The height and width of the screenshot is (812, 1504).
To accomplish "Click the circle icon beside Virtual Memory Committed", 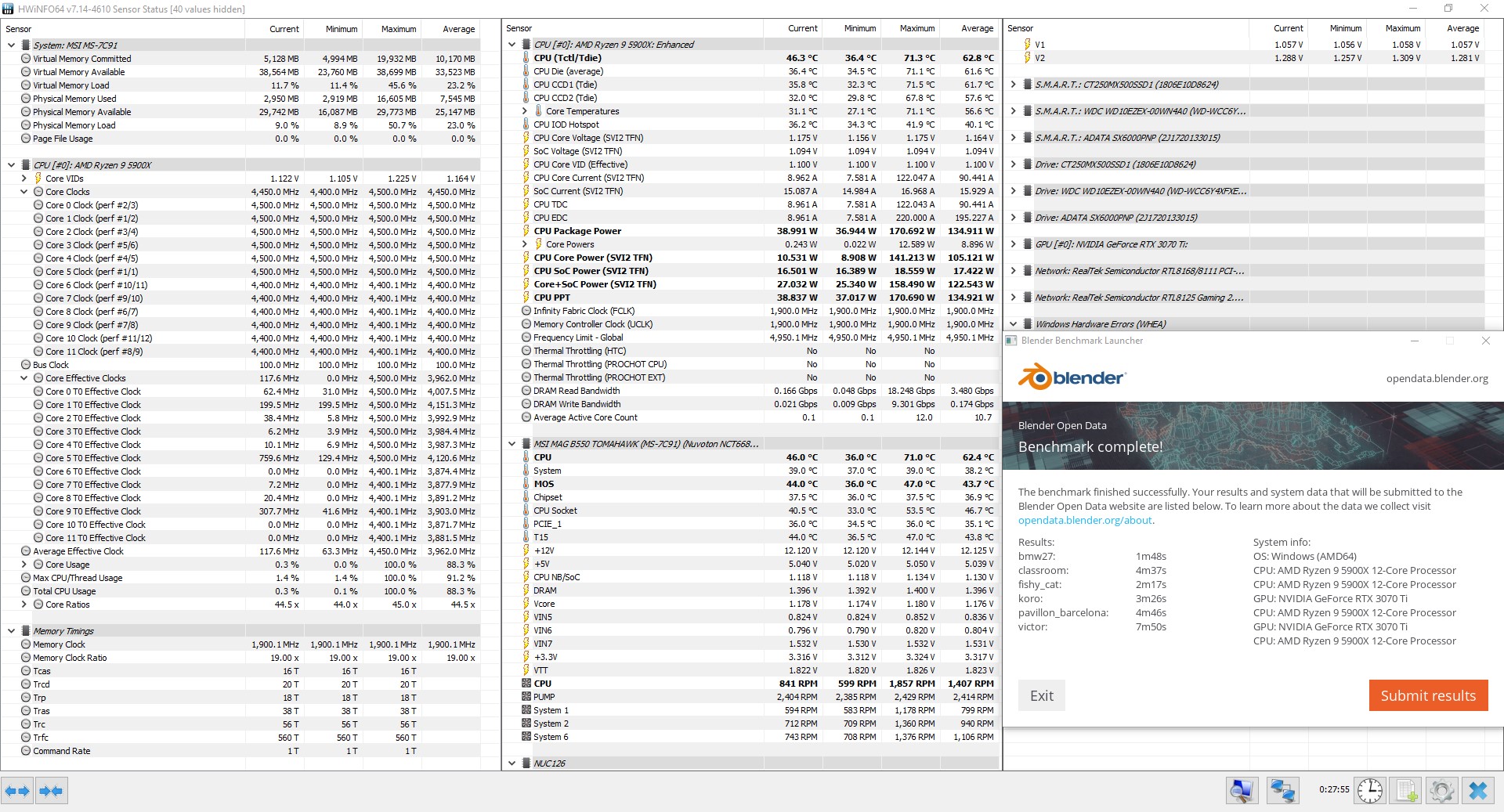I will [x=26, y=59].
